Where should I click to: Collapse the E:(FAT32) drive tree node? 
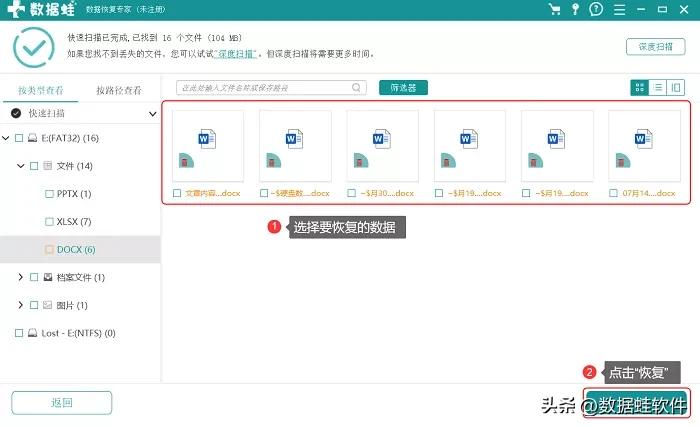[x=7, y=137]
